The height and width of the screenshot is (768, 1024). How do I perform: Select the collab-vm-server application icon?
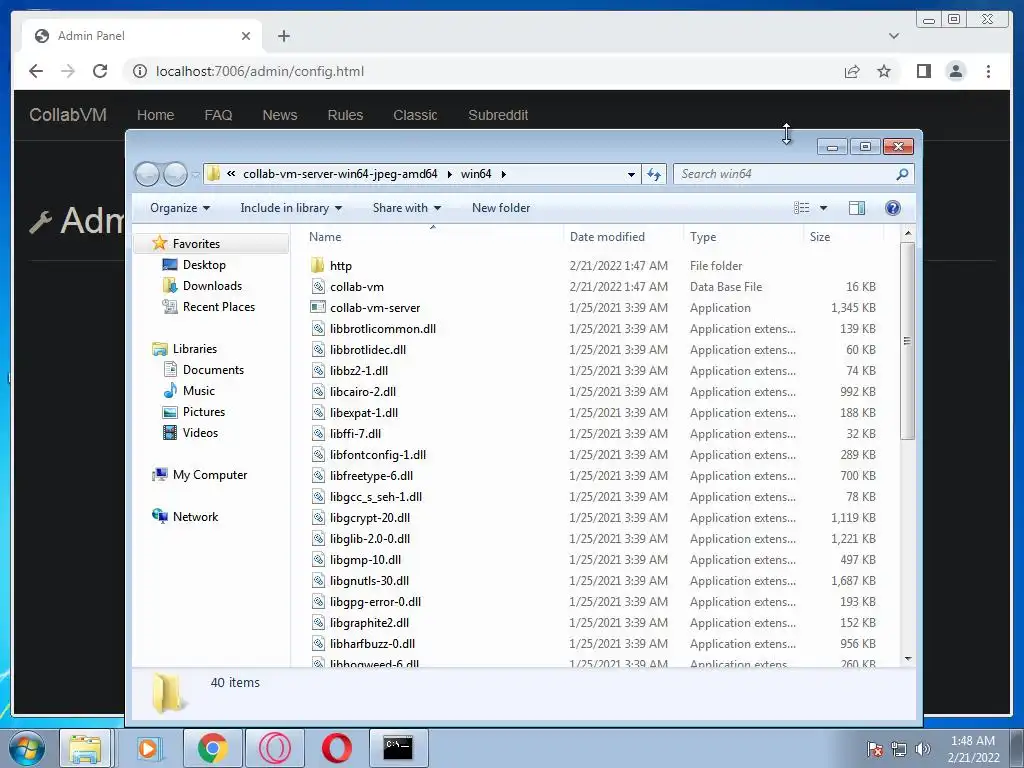317,307
